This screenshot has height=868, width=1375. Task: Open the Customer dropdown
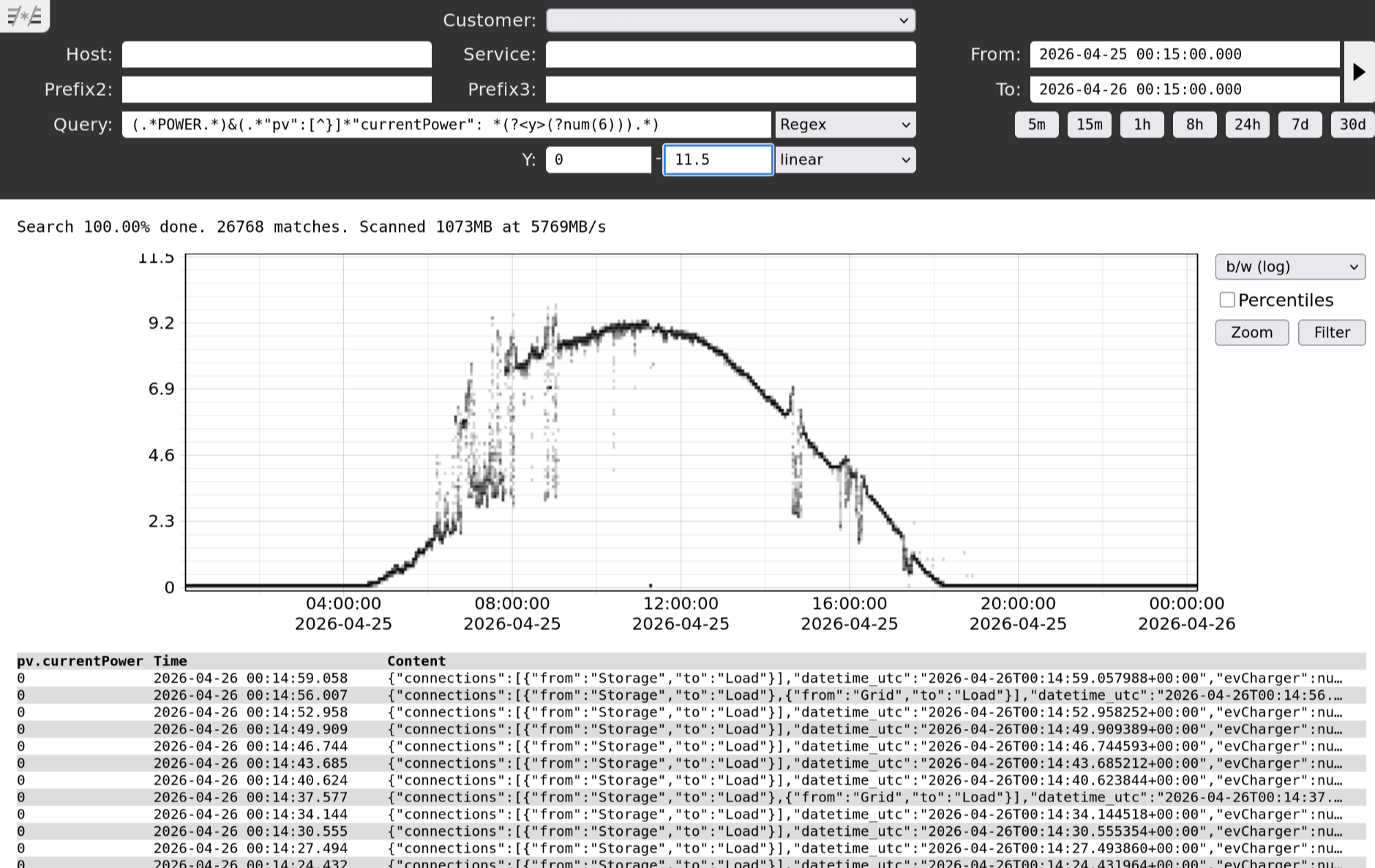pyautogui.click(x=730, y=20)
